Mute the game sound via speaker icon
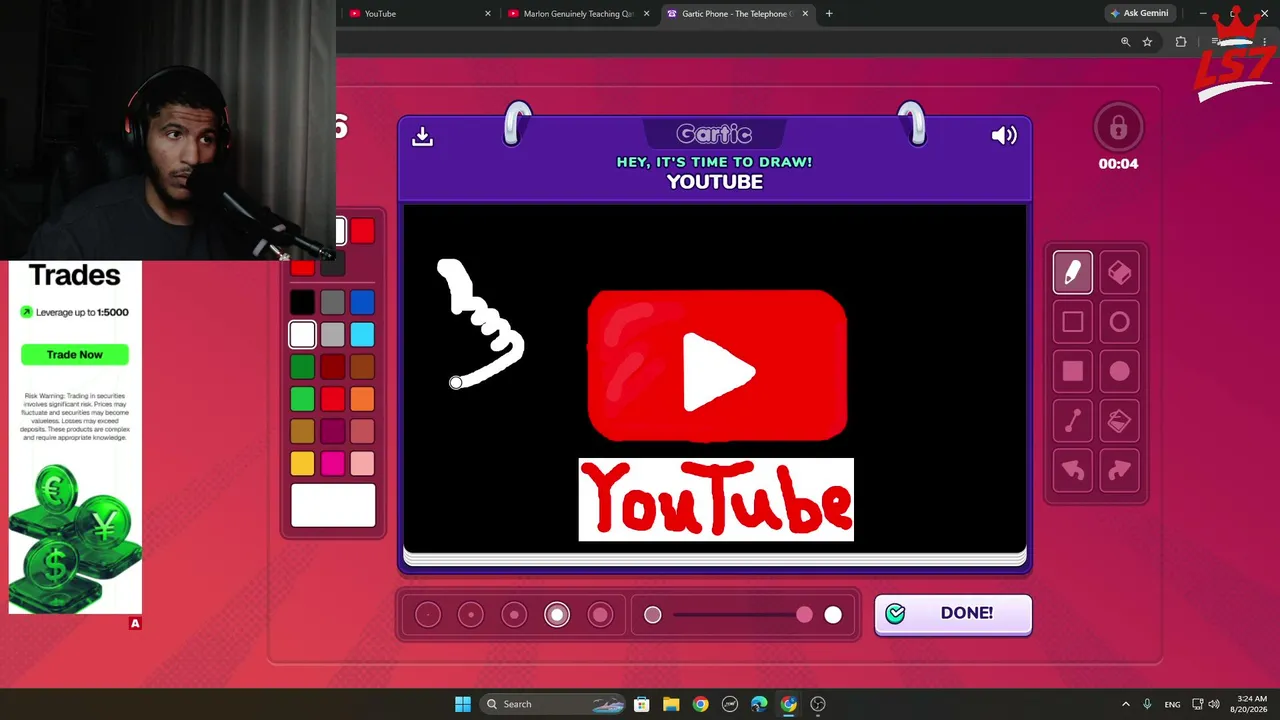 coord(1004,136)
